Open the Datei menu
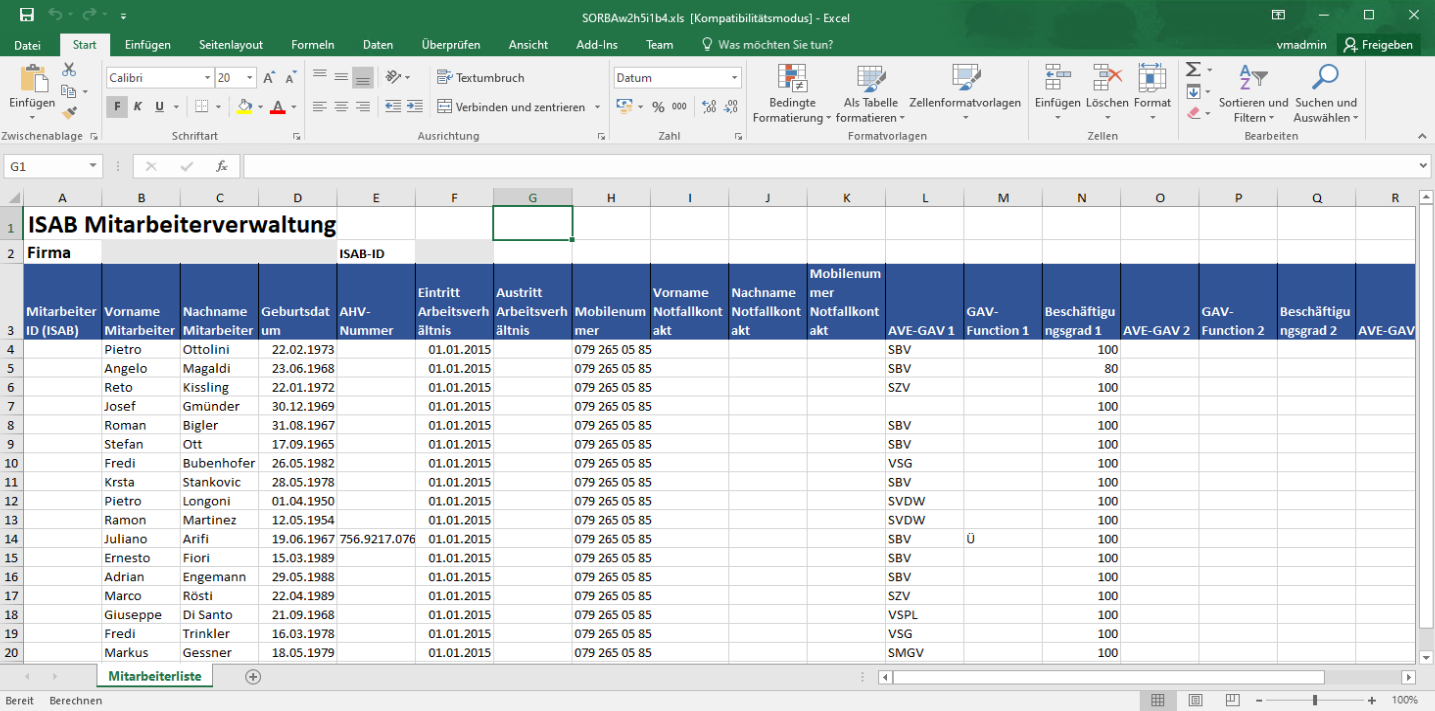Viewport: 1435px width, 711px height. point(28,45)
